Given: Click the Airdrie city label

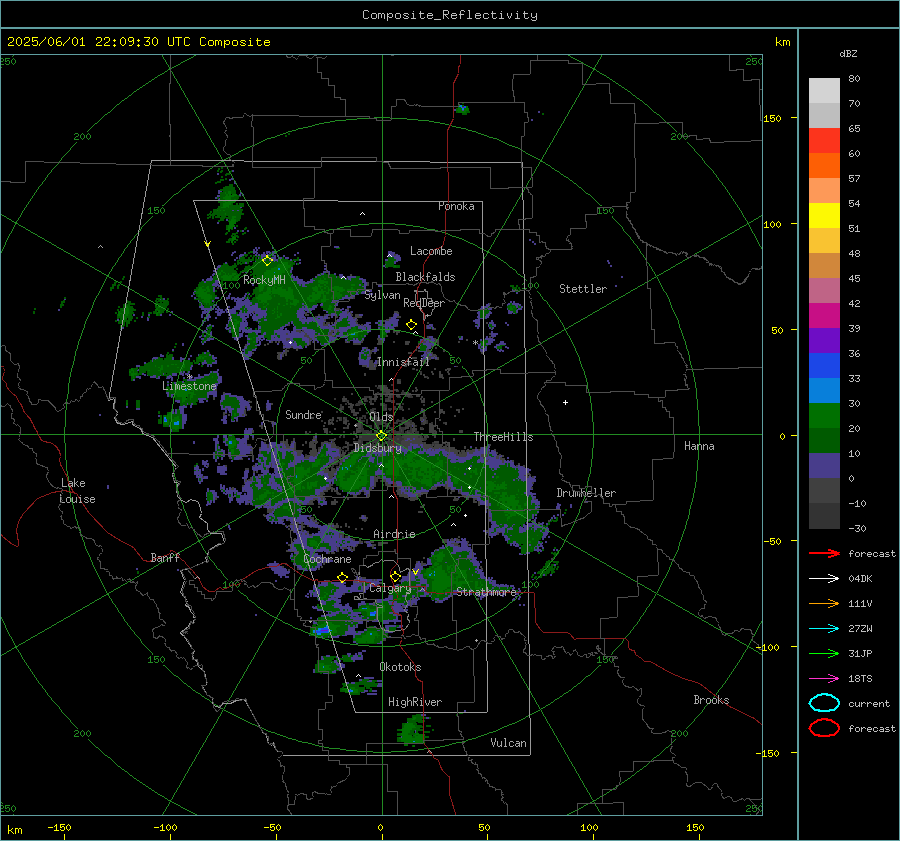Looking at the screenshot, I should tap(394, 534).
